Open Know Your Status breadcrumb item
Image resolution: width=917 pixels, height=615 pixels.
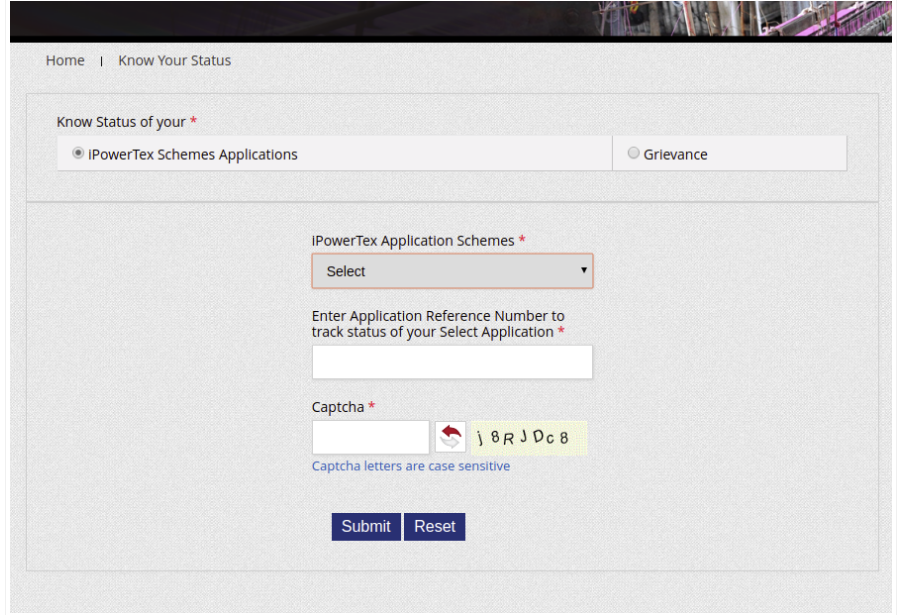[x=174, y=61]
